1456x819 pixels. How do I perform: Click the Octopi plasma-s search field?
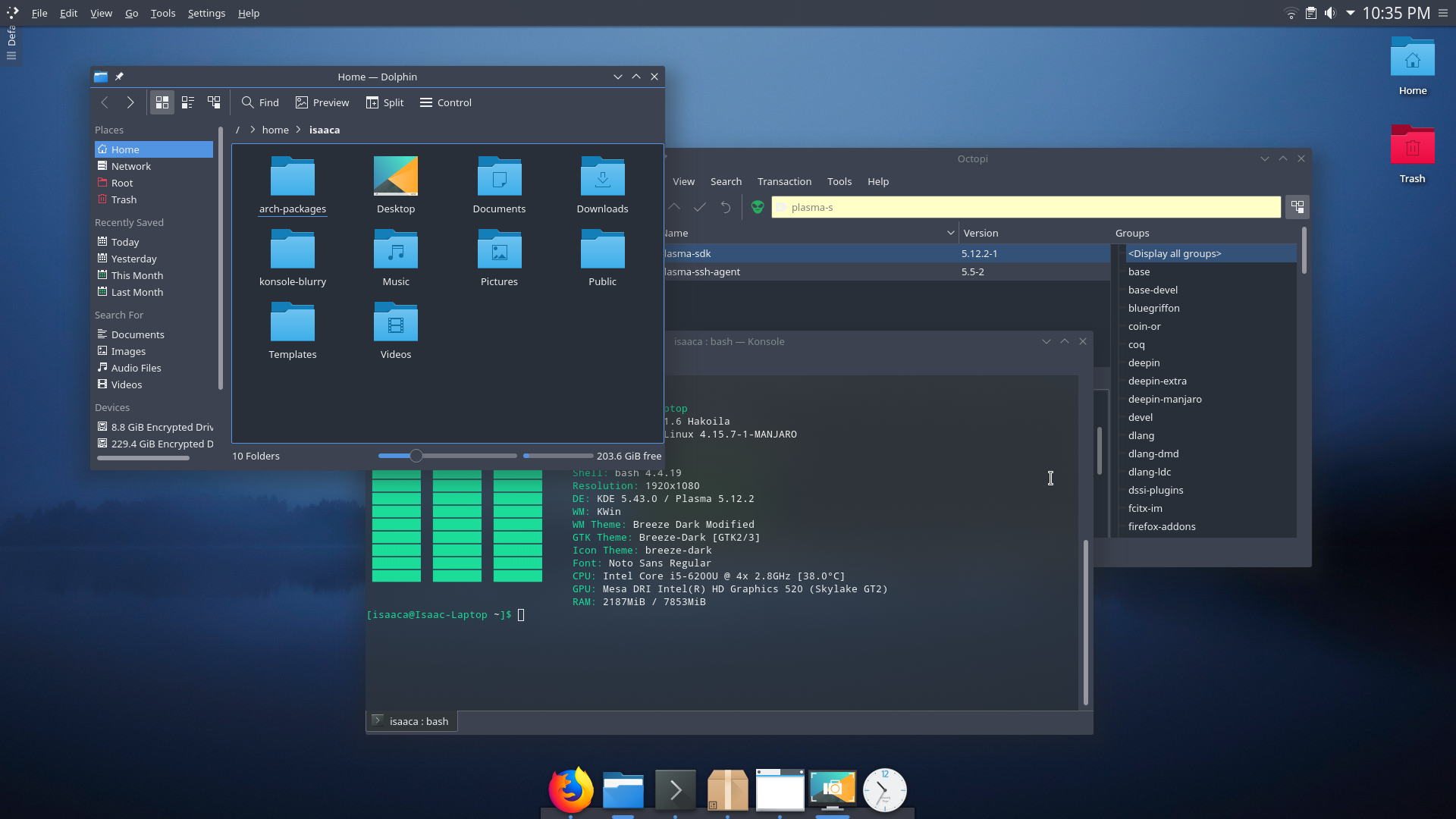click(1026, 207)
